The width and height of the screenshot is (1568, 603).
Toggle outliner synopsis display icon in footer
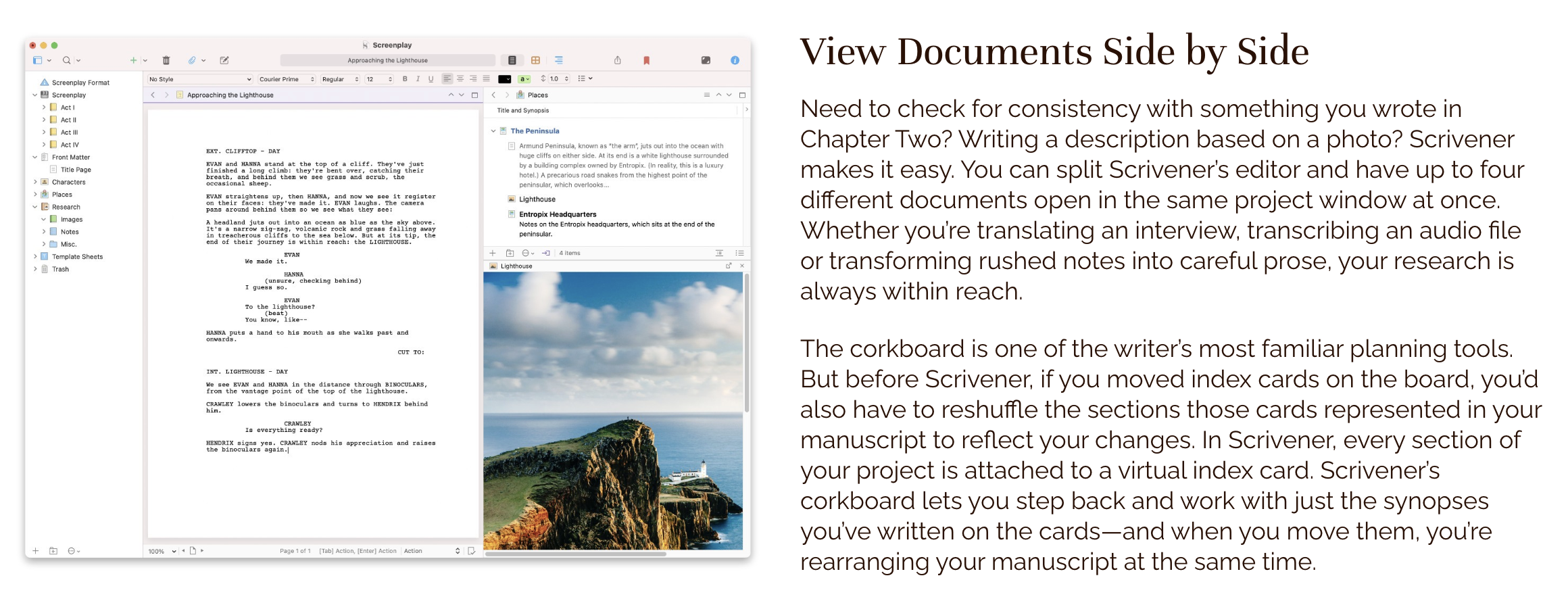[719, 254]
